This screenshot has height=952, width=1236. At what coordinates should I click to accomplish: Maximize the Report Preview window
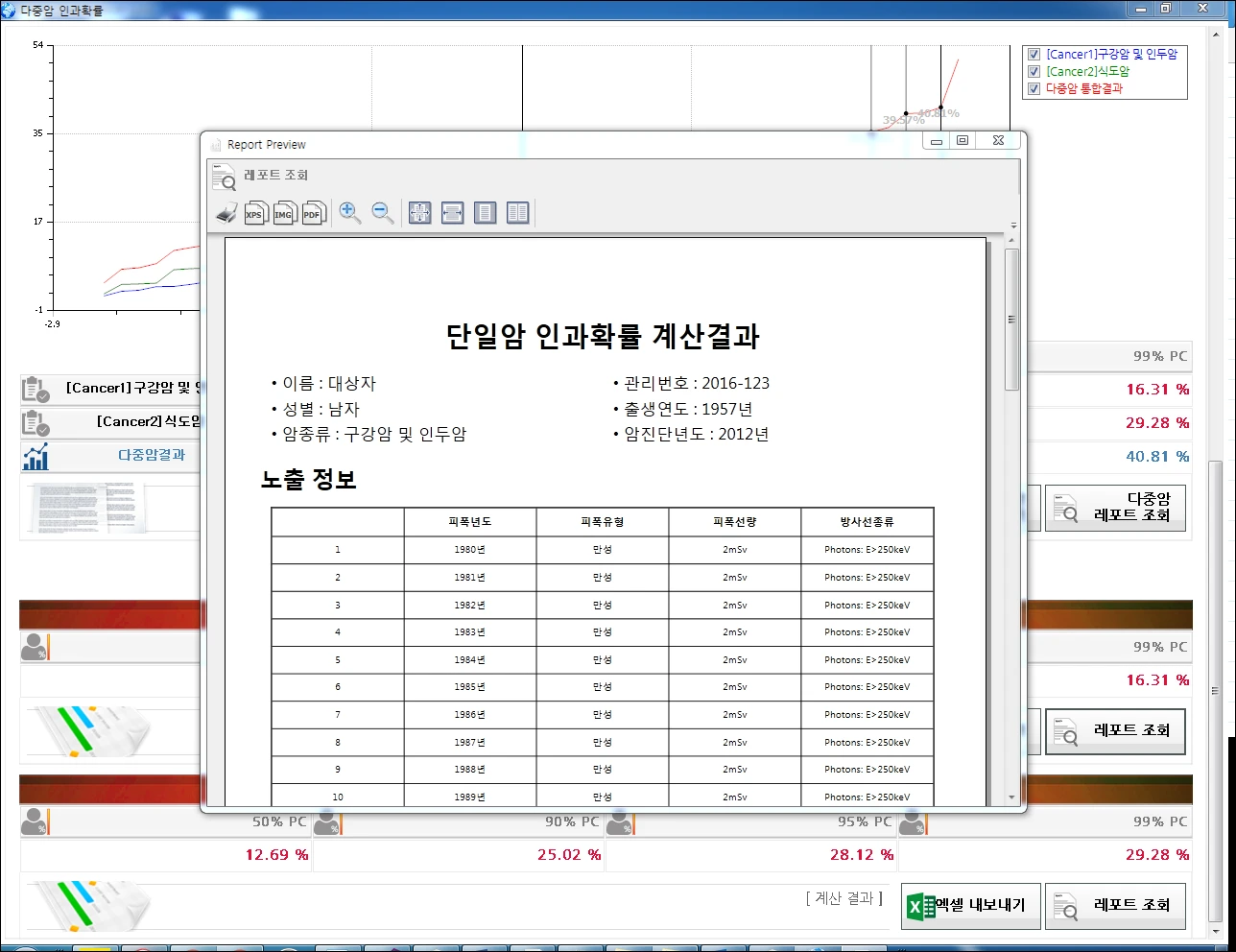pyautogui.click(x=963, y=141)
